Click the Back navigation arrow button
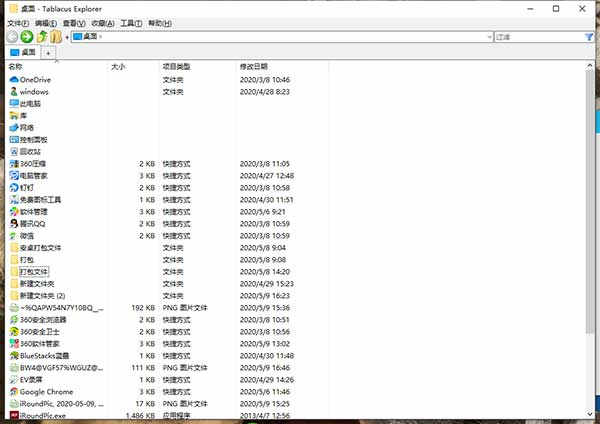The width and height of the screenshot is (600, 424). pos(11,36)
